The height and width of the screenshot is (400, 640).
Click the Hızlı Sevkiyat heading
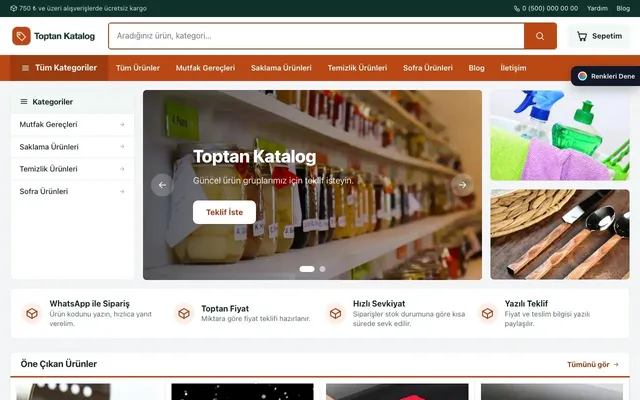pos(379,304)
